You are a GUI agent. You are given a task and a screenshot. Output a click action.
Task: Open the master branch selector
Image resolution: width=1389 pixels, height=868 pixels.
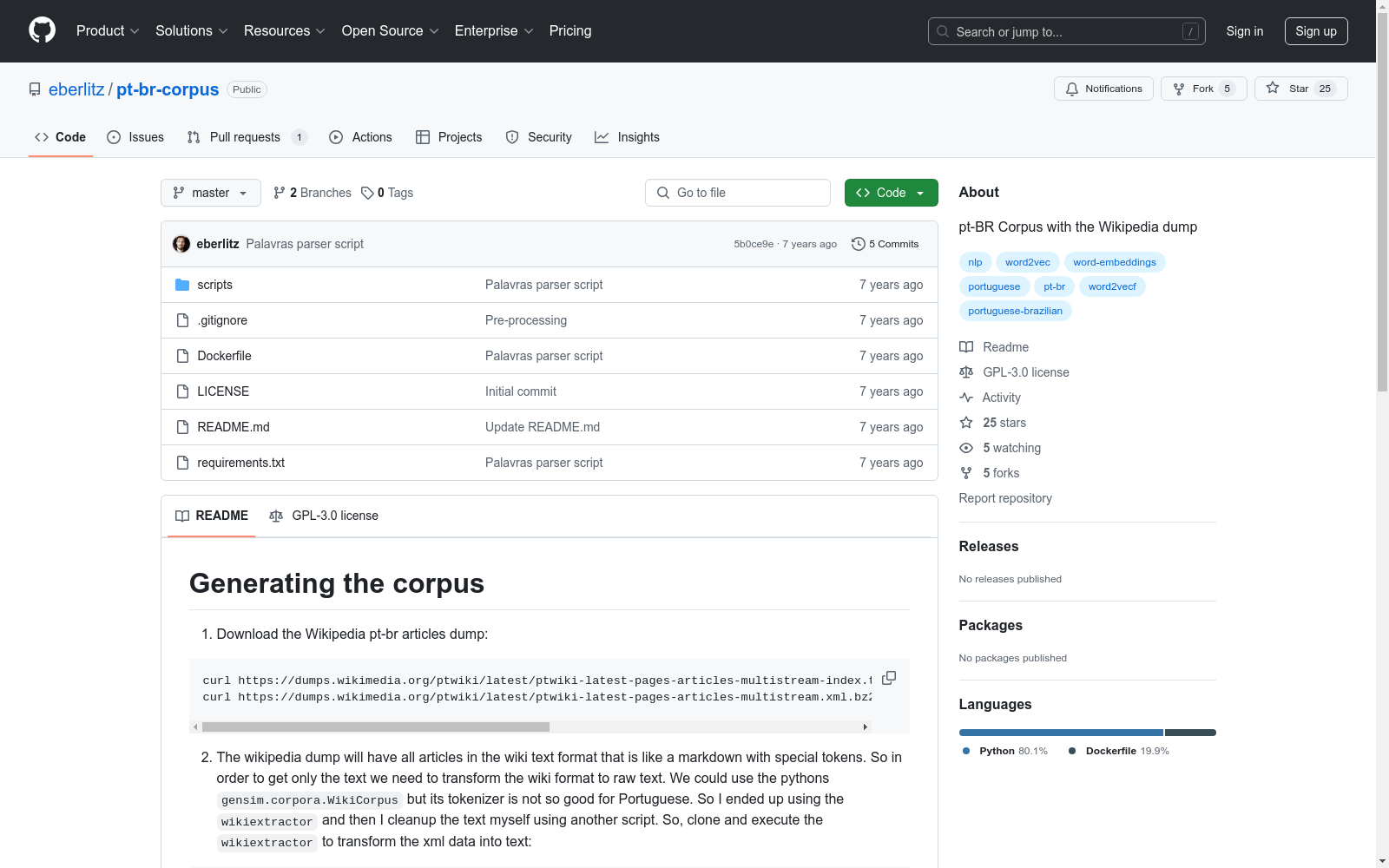pos(211,193)
